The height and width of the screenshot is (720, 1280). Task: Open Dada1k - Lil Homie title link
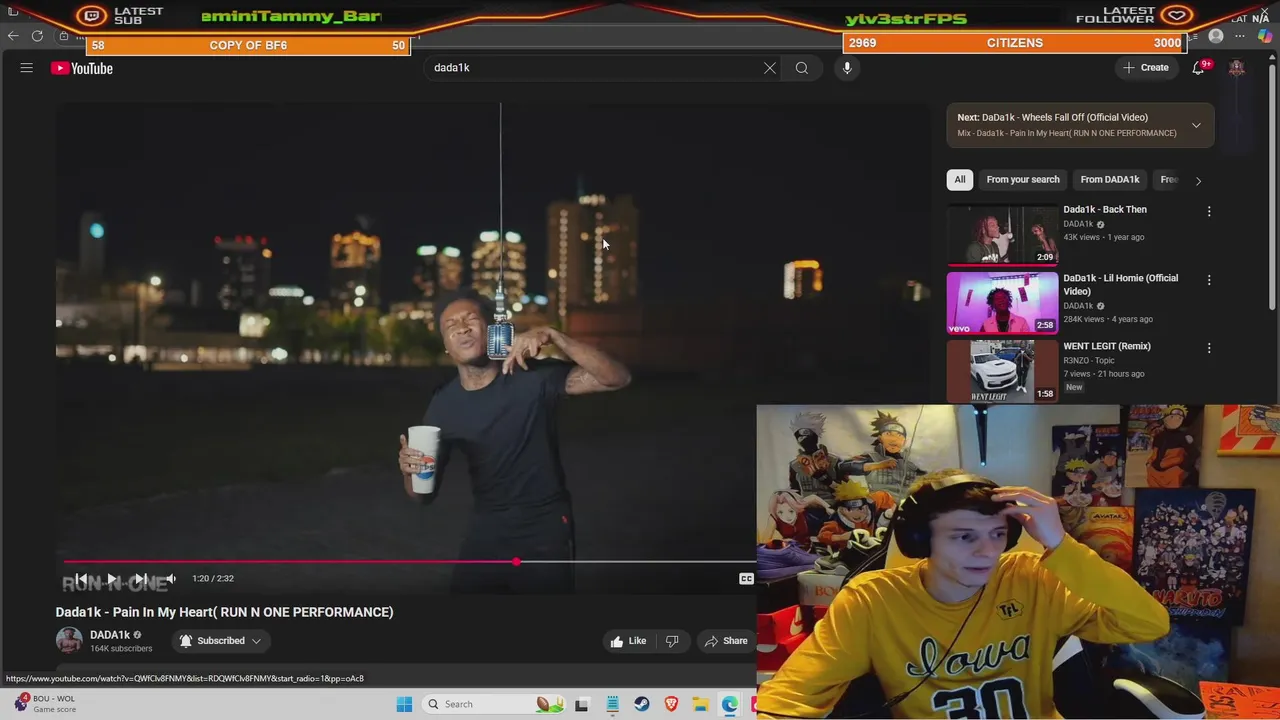1121,285
